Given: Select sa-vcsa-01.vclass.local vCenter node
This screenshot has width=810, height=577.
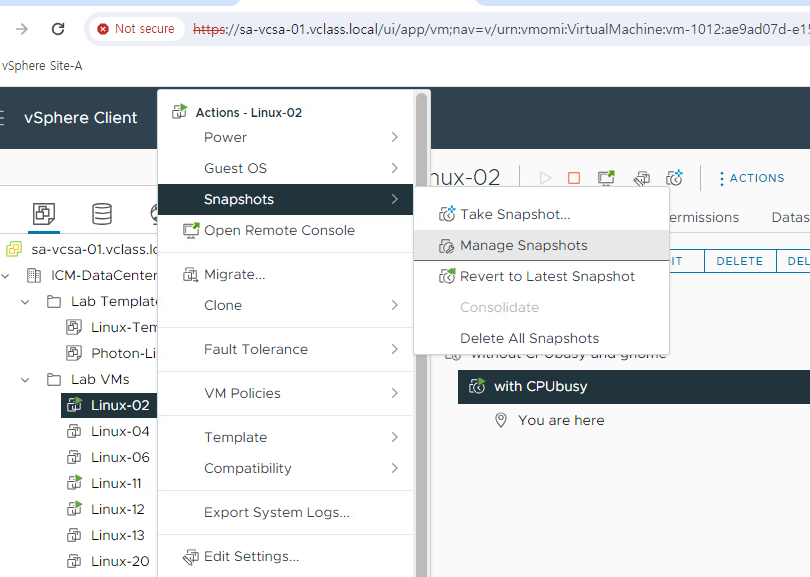Looking at the screenshot, I should pyautogui.click(x=94, y=249).
